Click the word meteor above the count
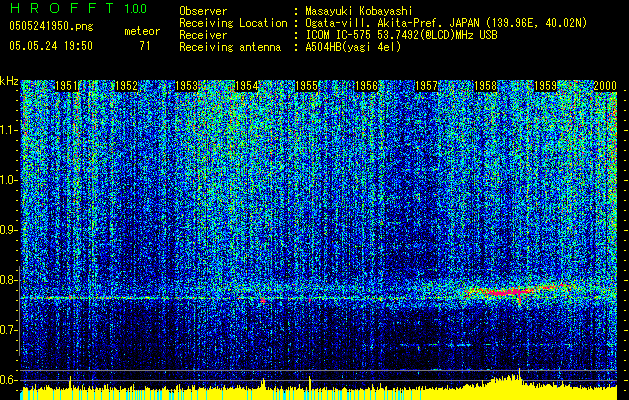Image resolution: width=629 pixels, height=400 pixels. 142,31
